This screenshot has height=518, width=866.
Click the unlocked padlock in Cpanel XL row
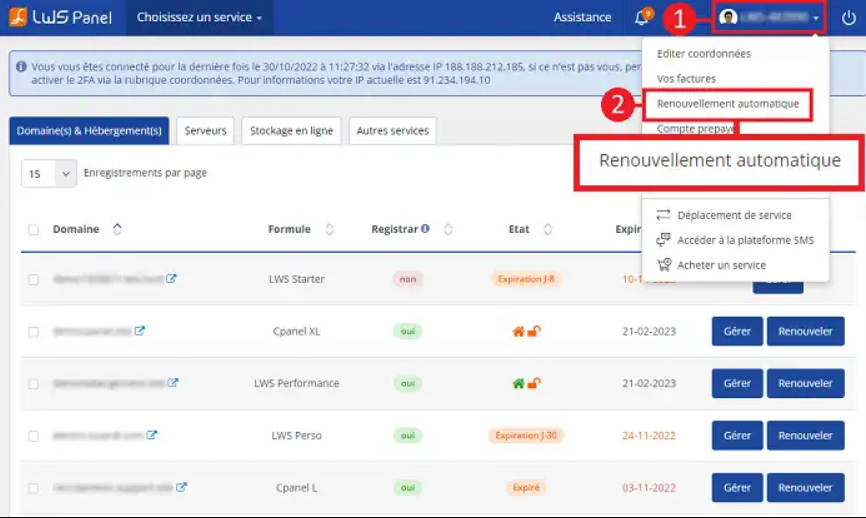click(534, 331)
